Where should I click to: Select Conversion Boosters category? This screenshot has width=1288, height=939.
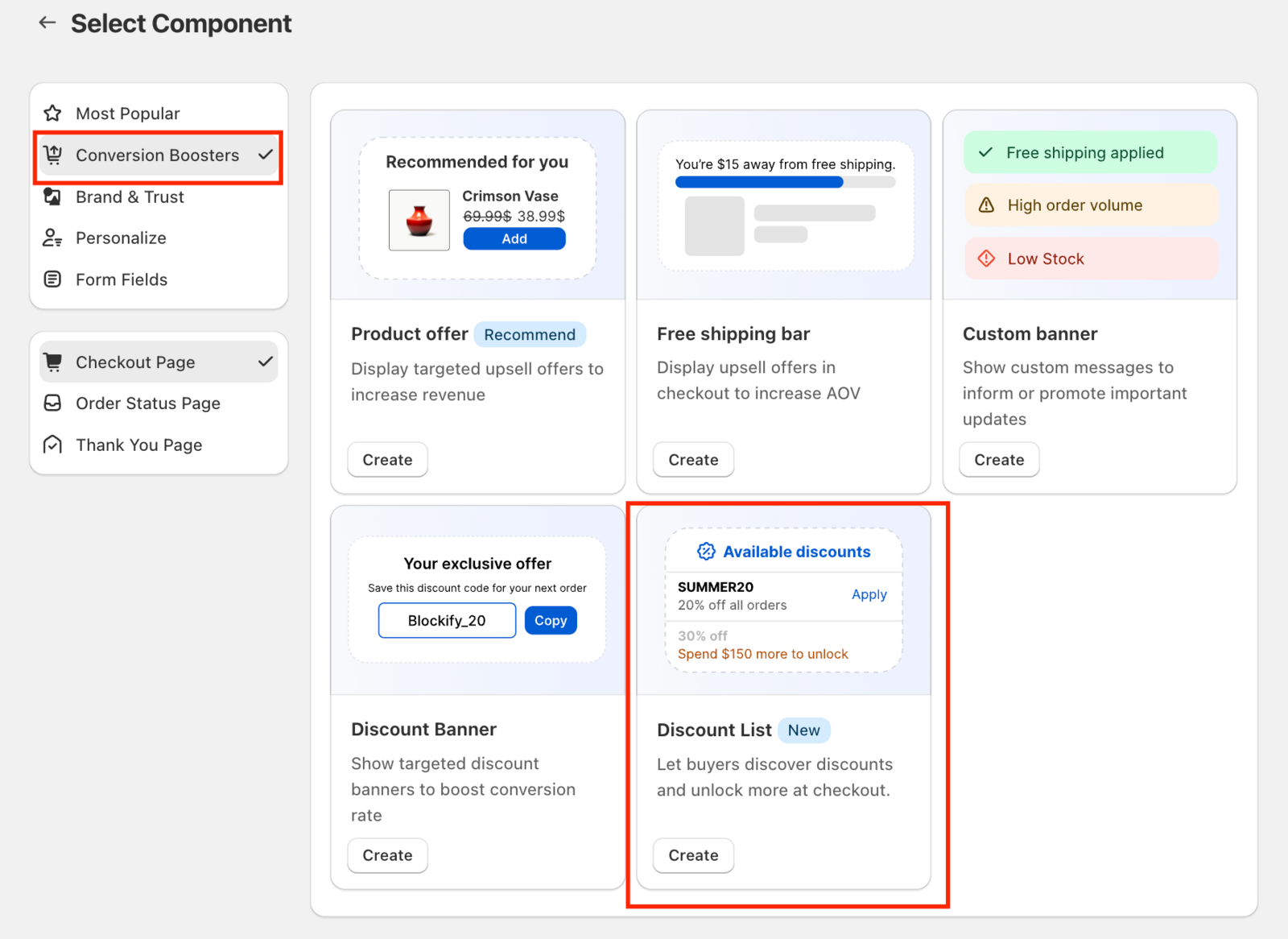click(x=159, y=155)
